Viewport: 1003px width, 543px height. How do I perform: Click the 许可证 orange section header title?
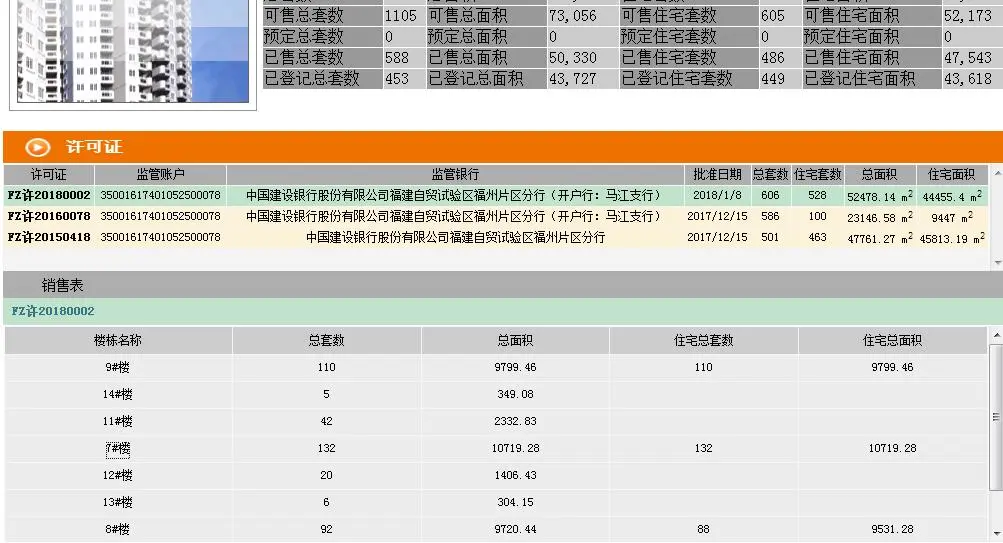(94, 146)
